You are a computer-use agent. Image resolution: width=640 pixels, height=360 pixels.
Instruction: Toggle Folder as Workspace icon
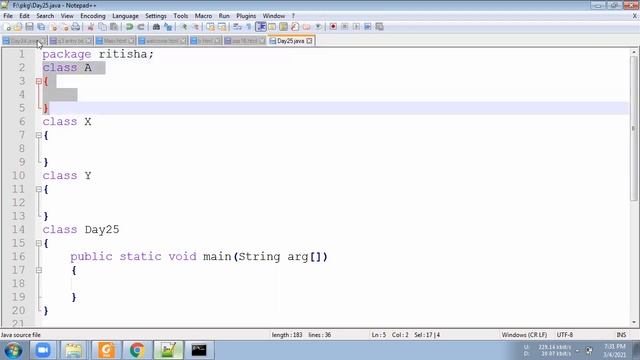tap(306, 27)
